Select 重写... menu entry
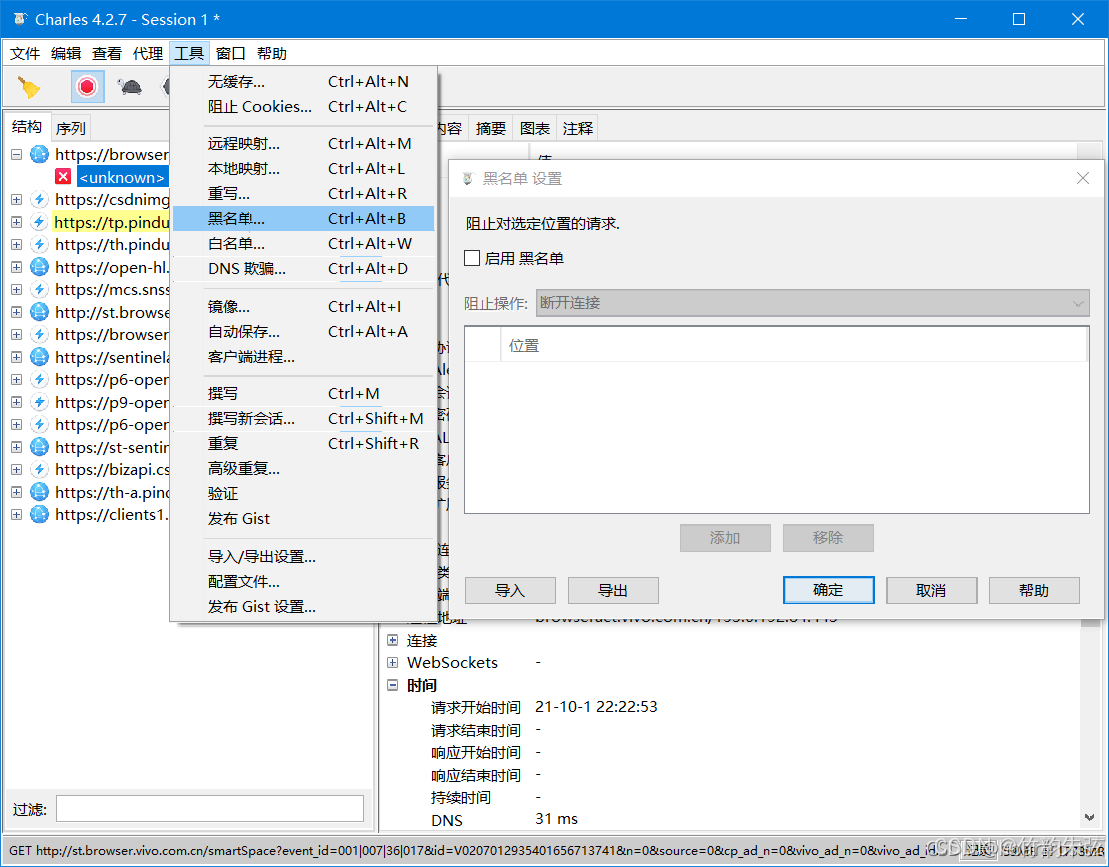Screen dimensions: 1109x867 pyautogui.click(x=303, y=193)
